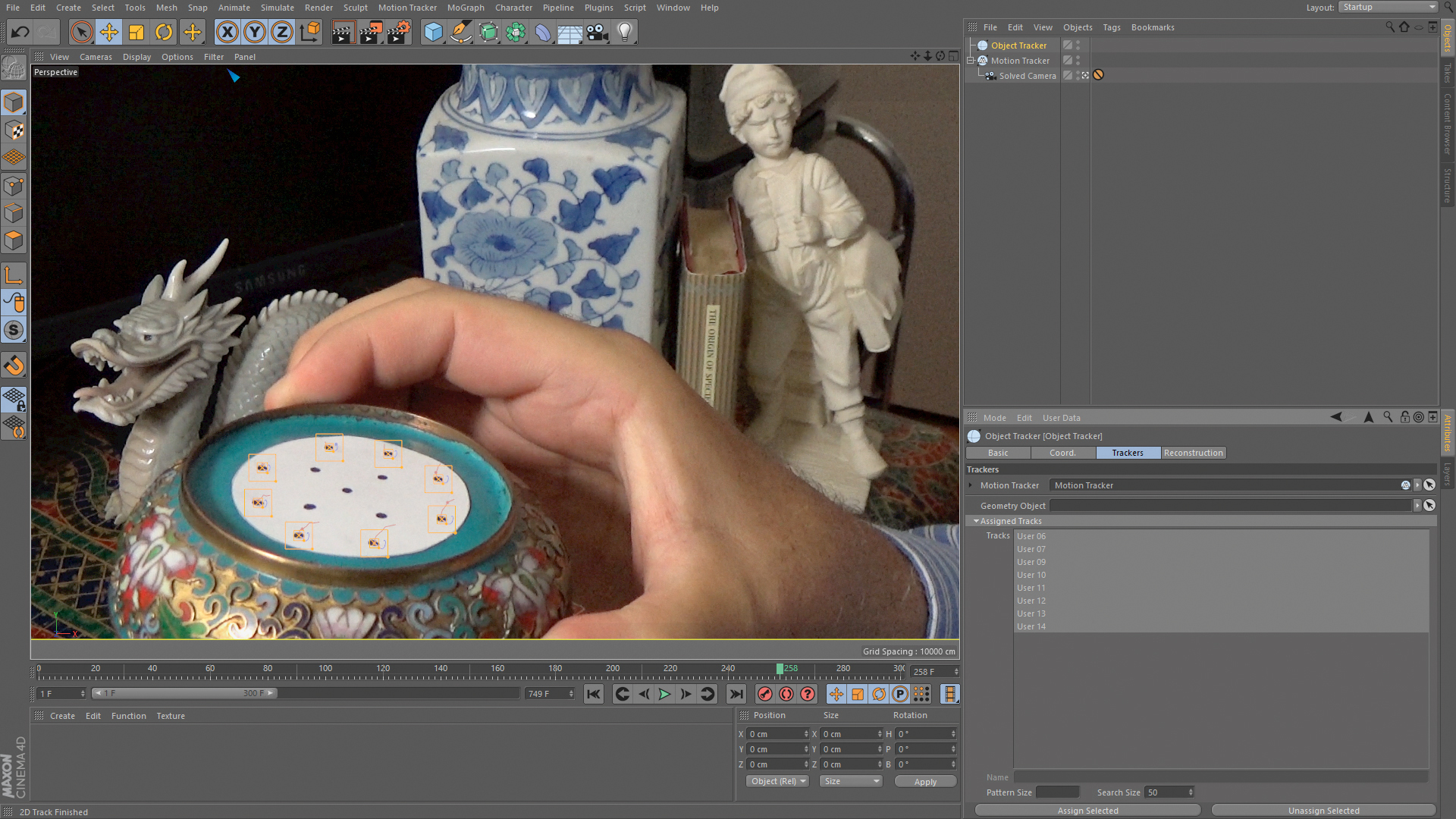Open the MoGraph menu
This screenshot has height=819, width=1456.
tap(466, 8)
